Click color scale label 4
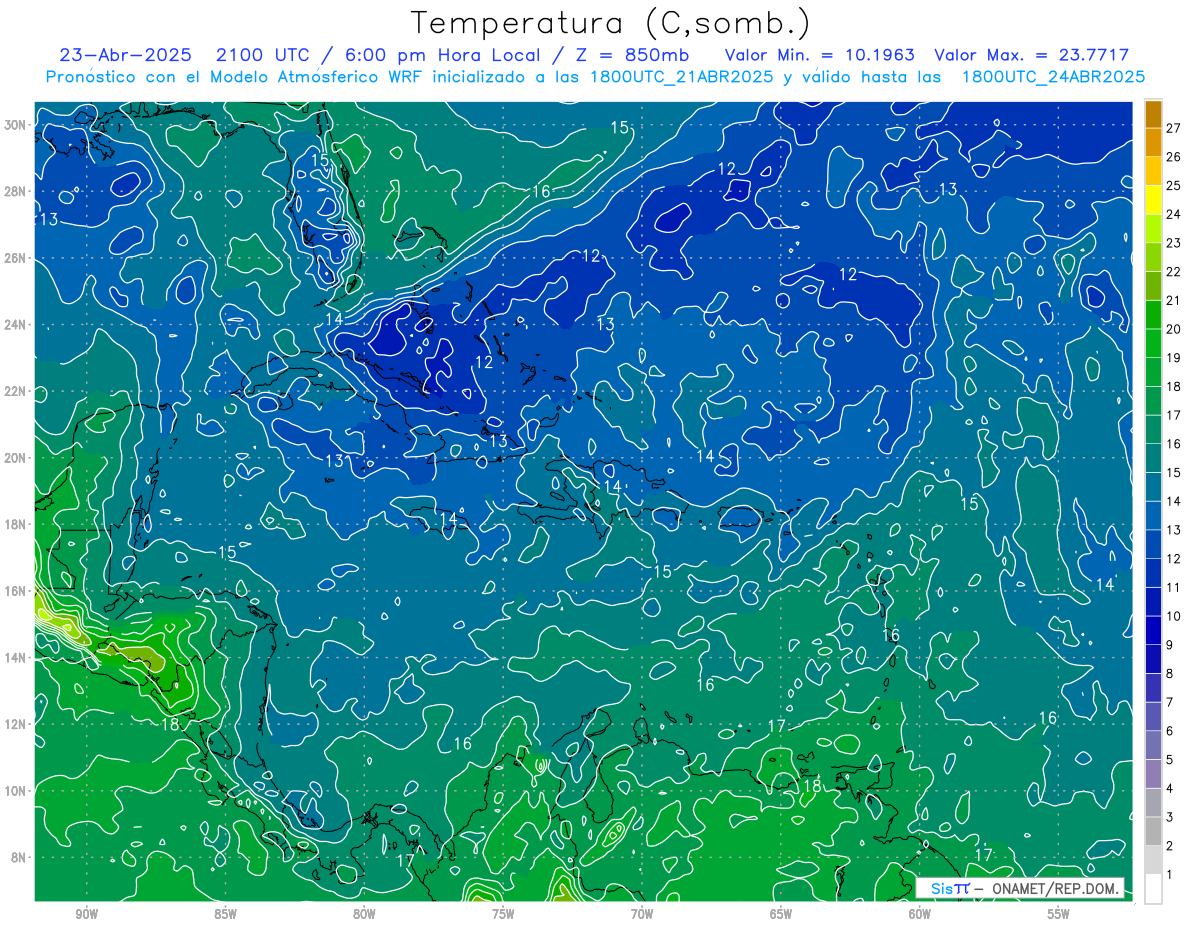 click(1170, 789)
